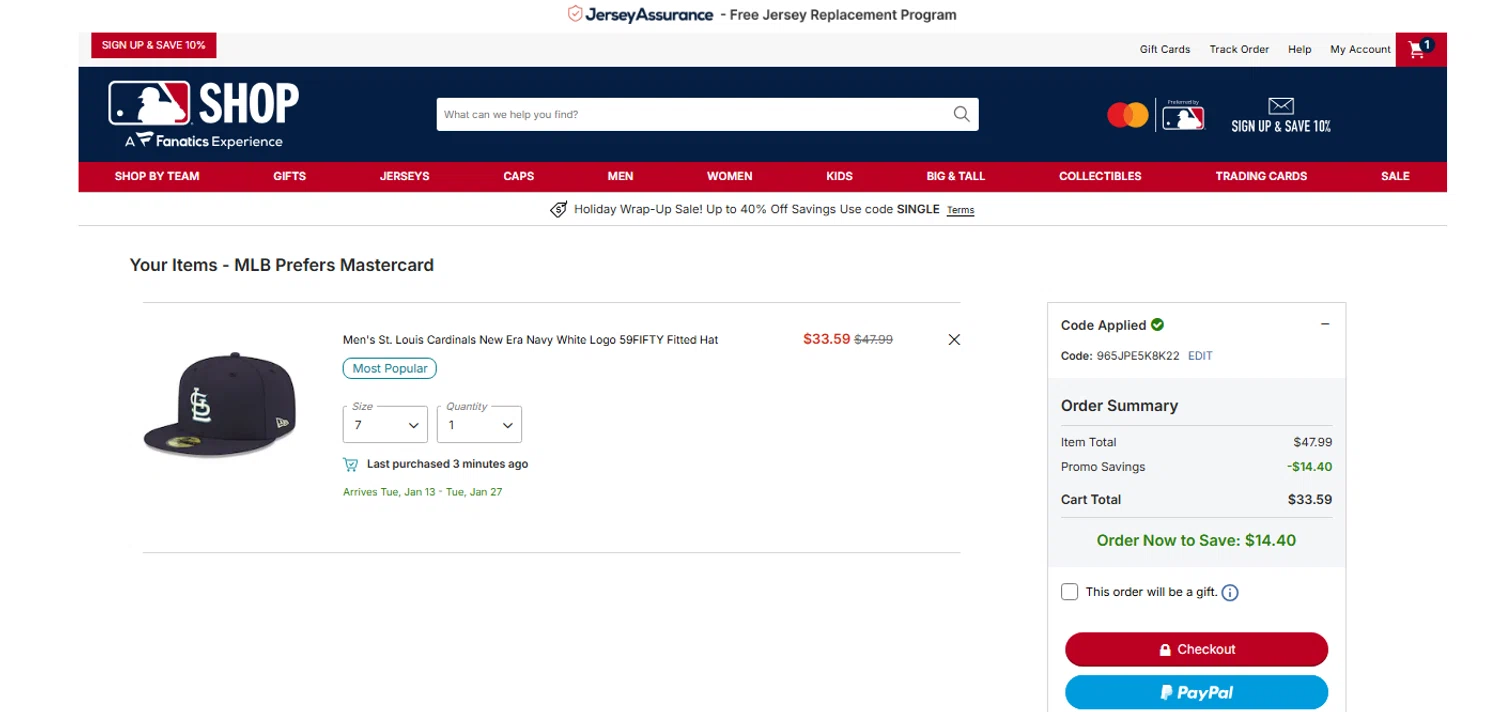This screenshot has height=712, width=1500.
Task: Open the Kids menu
Action: pyautogui.click(x=840, y=176)
